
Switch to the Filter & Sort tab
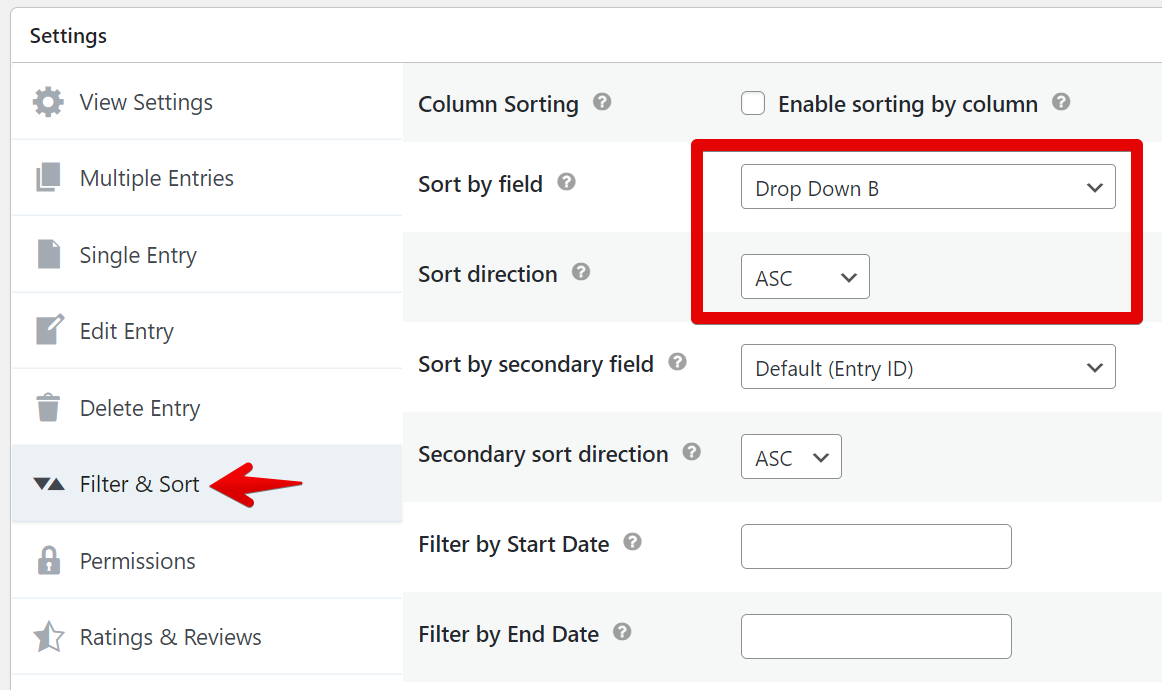pyautogui.click(x=140, y=484)
